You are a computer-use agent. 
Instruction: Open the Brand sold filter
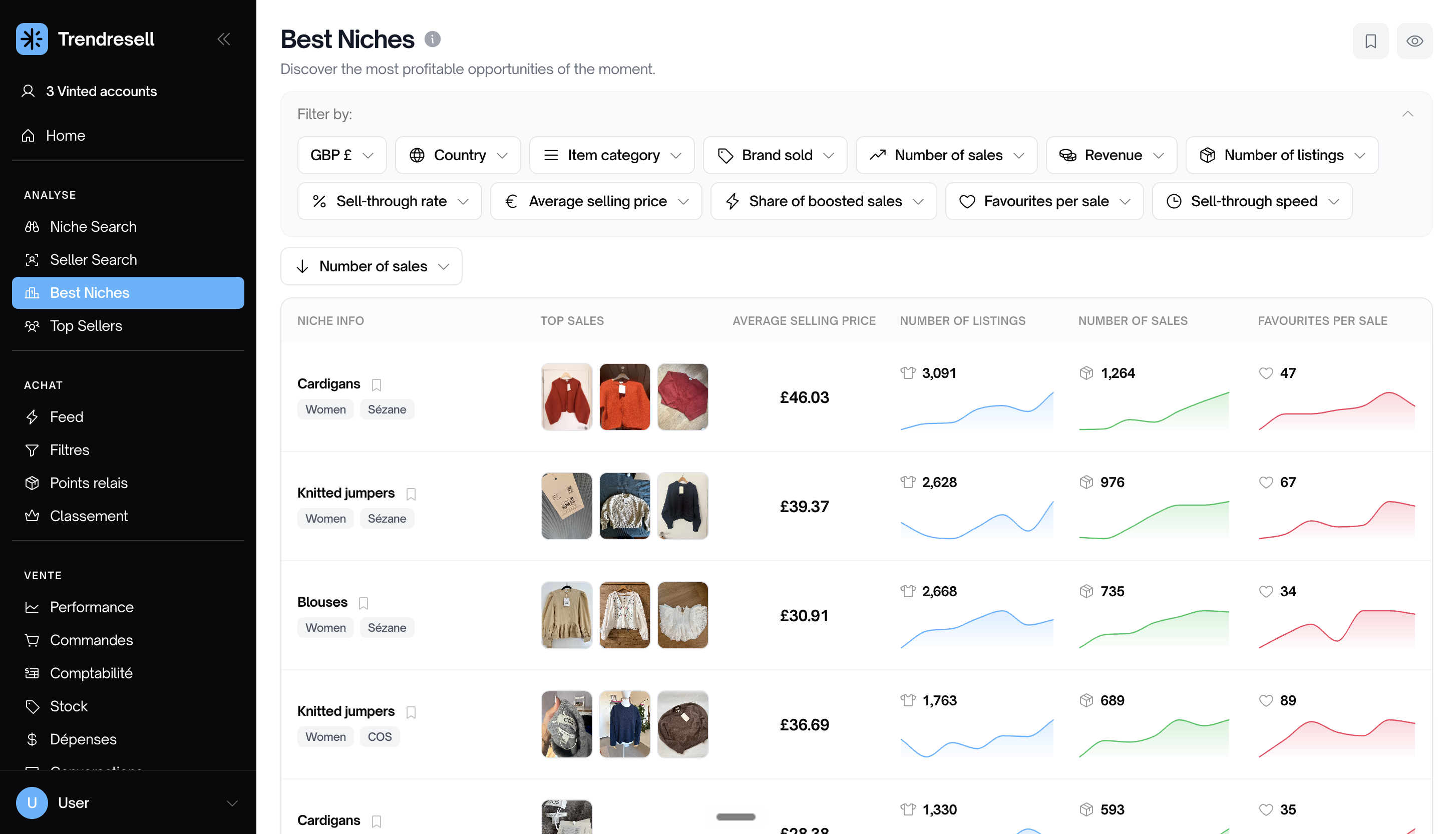pos(775,155)
